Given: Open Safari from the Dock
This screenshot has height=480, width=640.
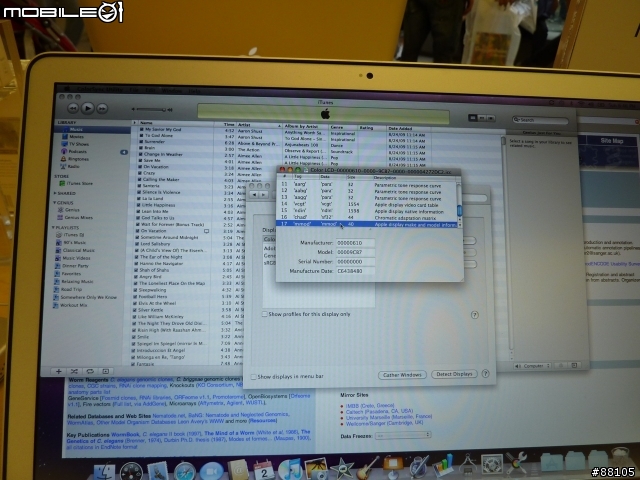Looking at the screenshot, I should tap(184, 473).
